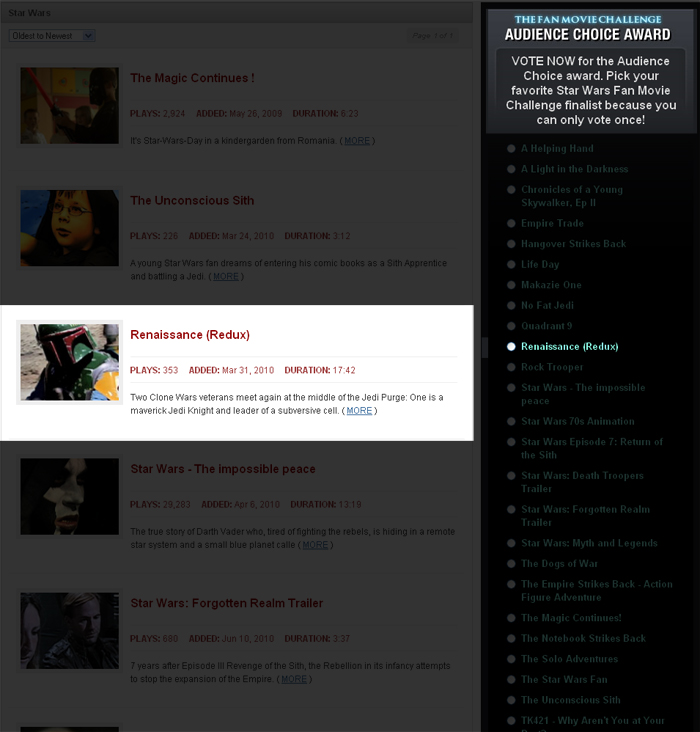Select the A Light in the Darkness radio button

(511, 169)
